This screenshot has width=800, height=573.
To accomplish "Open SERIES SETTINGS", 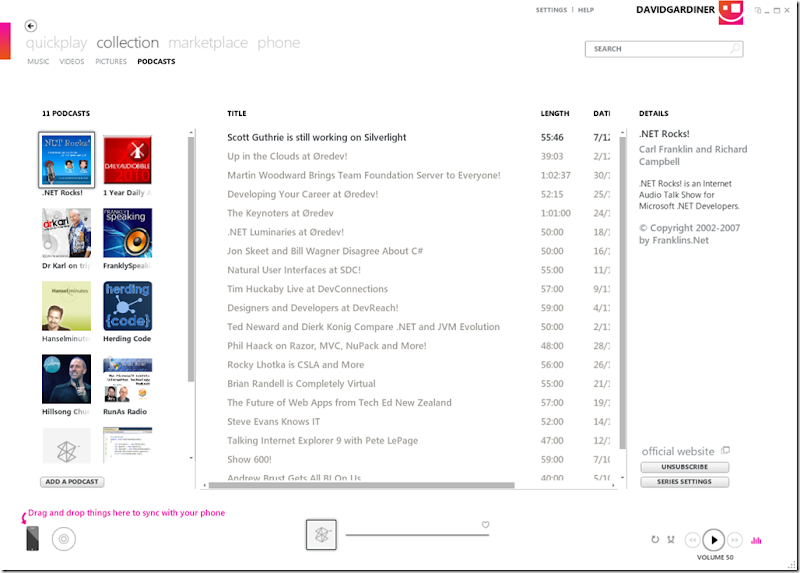I will pyautogui.click(x=684, y=482).
